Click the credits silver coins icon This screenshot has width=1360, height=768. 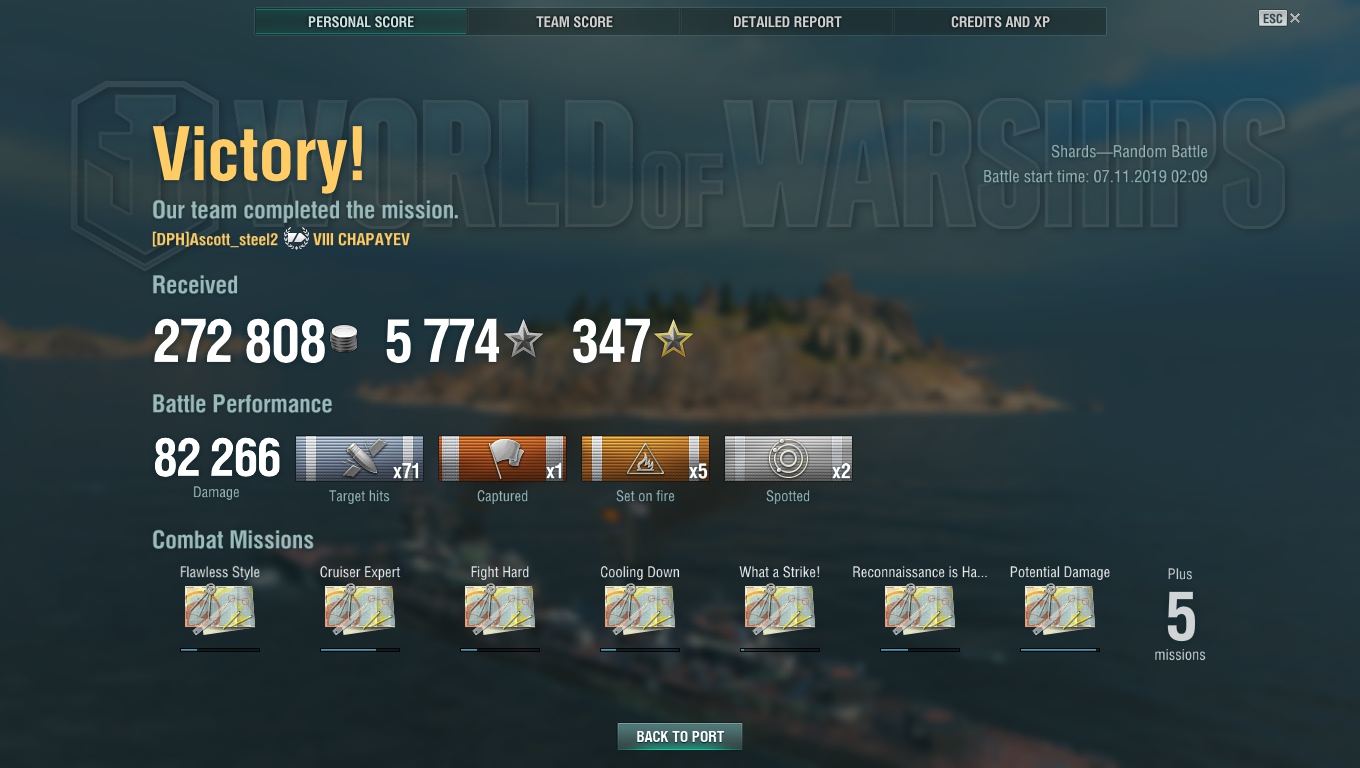pos(344,339)
